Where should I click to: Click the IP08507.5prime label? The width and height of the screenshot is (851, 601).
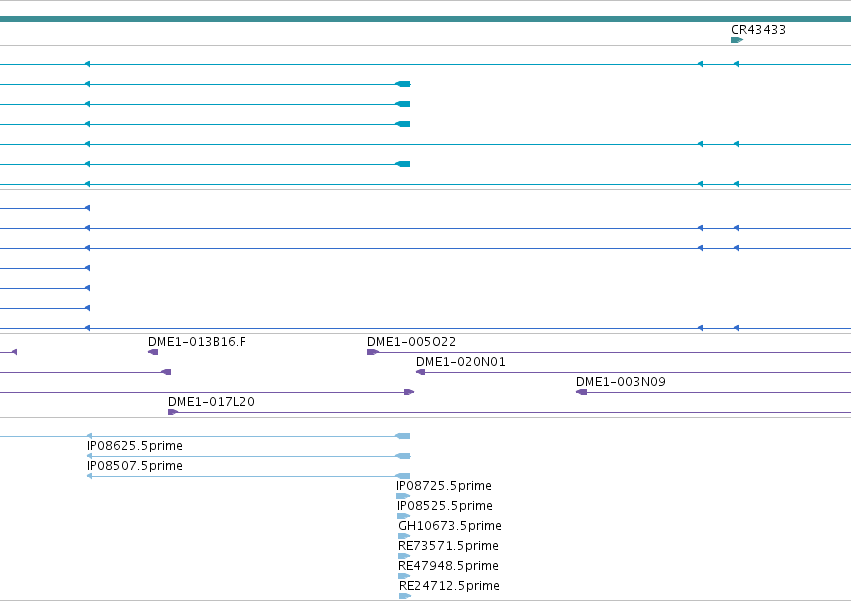pyautogui.click(x=135, y=466)
